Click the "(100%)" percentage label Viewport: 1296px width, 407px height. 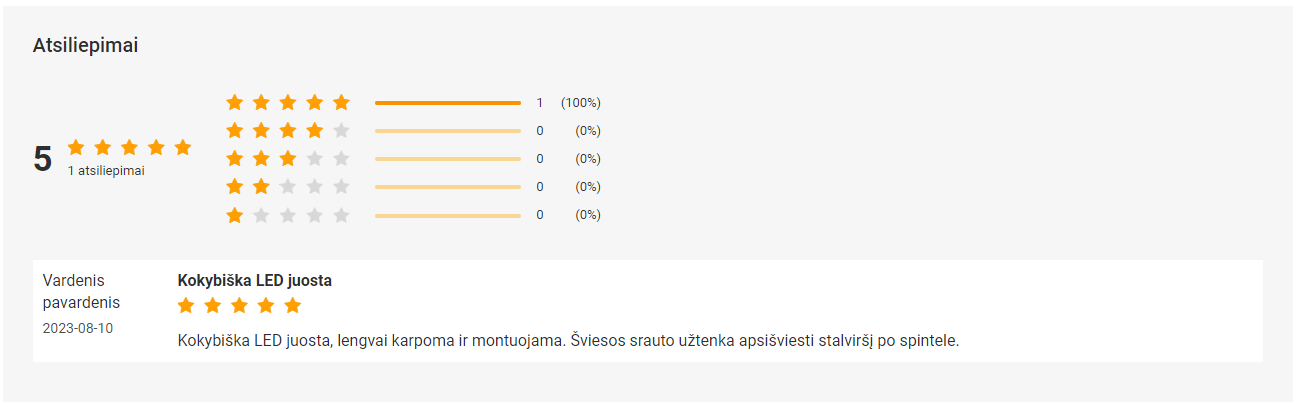580,102
